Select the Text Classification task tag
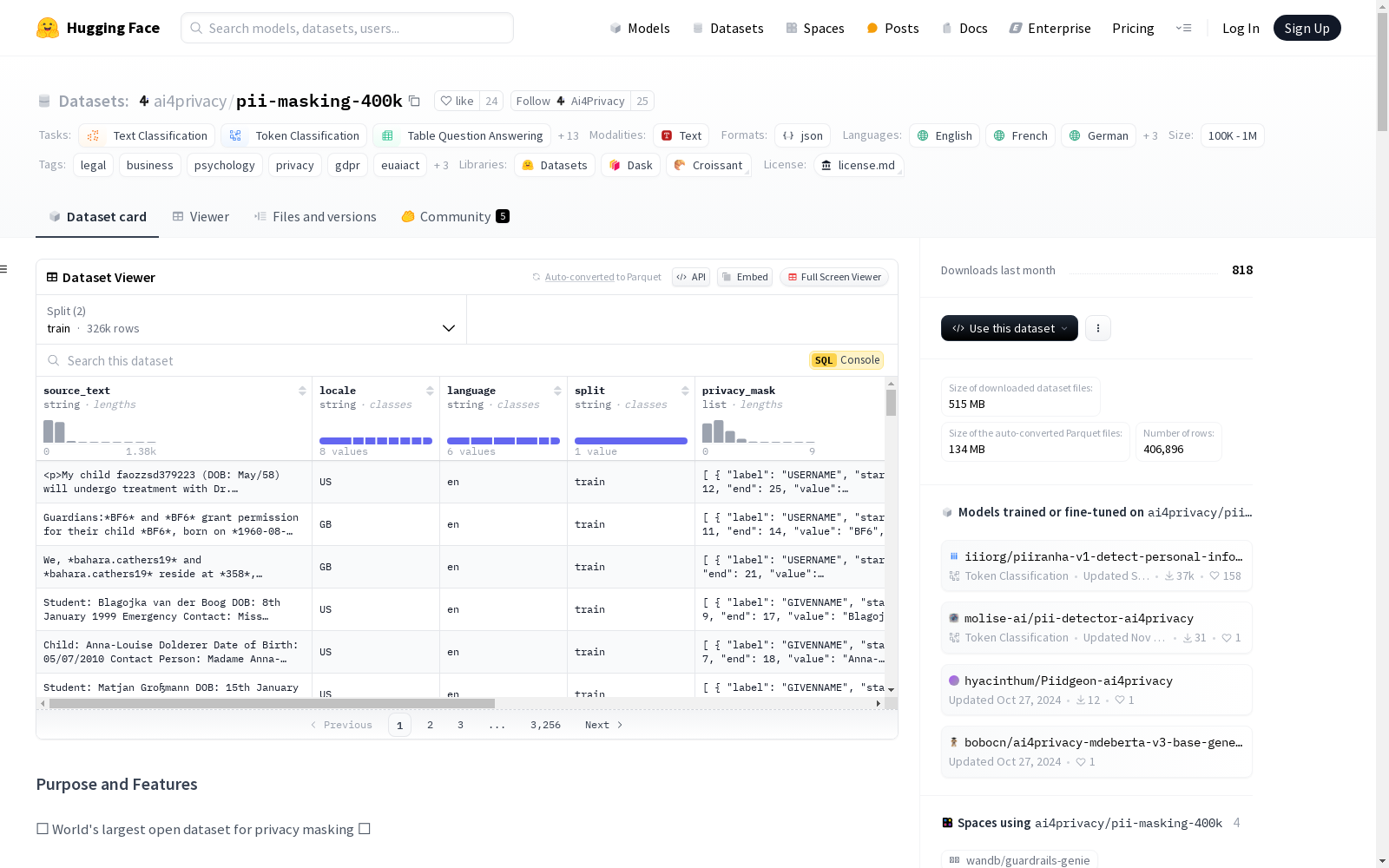The width and height of the screenshot is (1389, 868). pyautogui.click(x=147, y=135)
